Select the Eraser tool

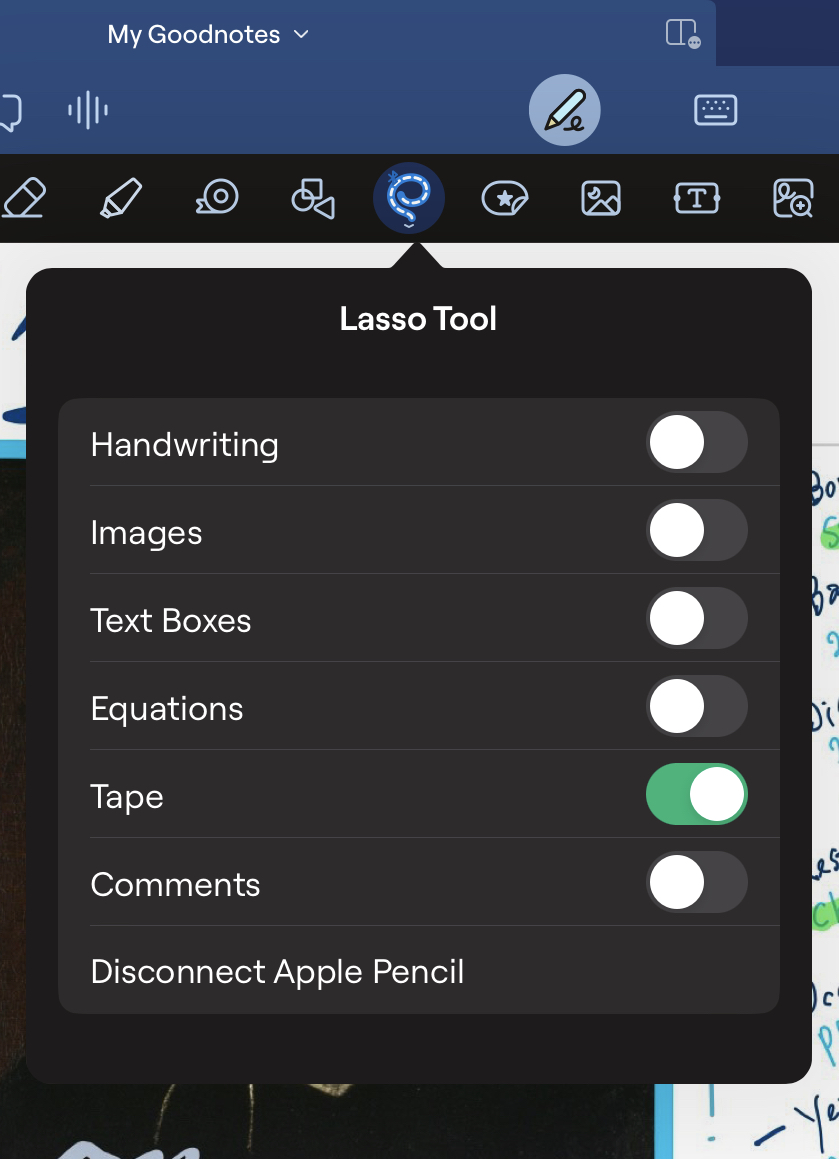tap(24, 198)
